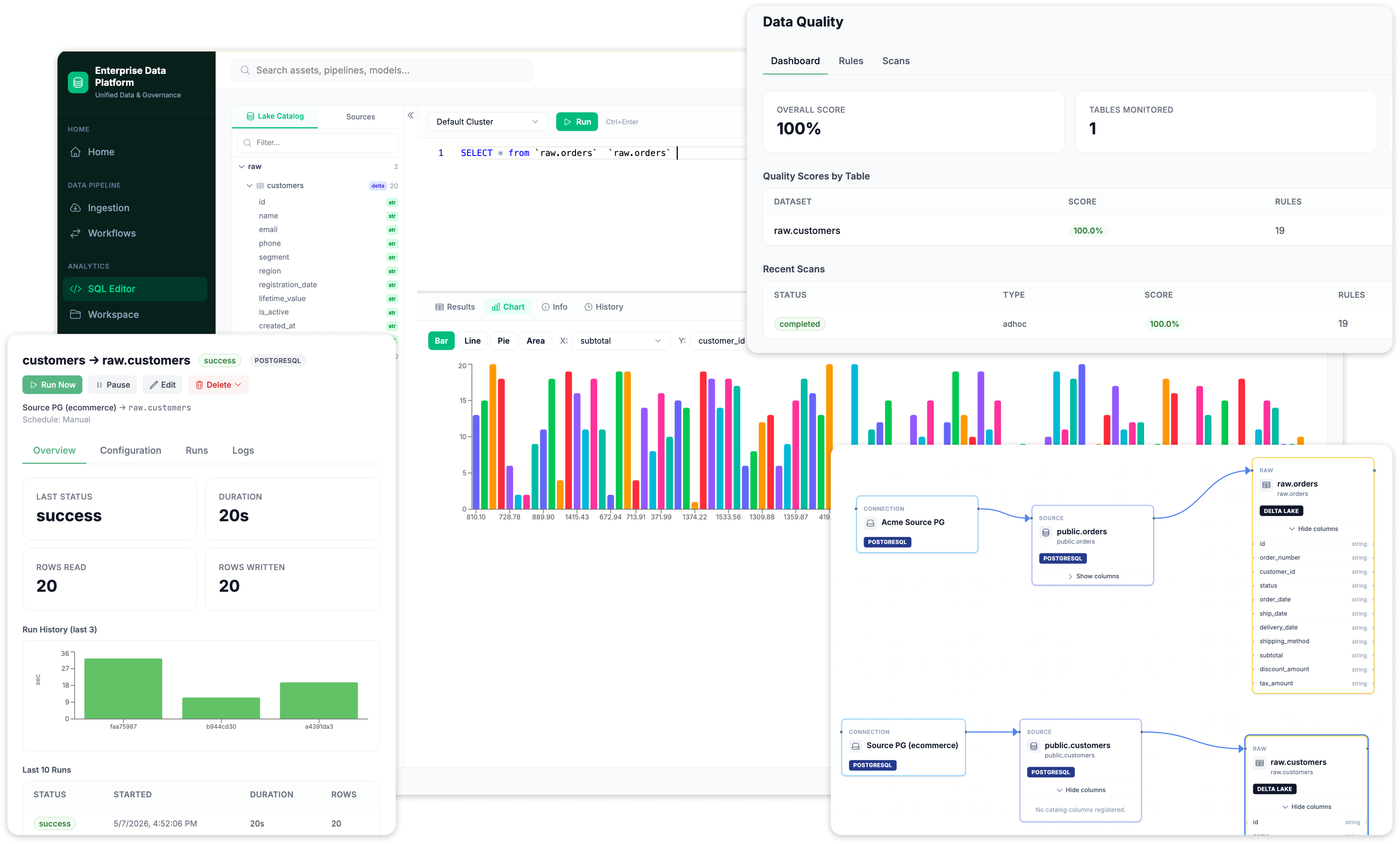Screen dimensions: 1400x844
Task: Edit the customers pipeline
Action: 162,385
